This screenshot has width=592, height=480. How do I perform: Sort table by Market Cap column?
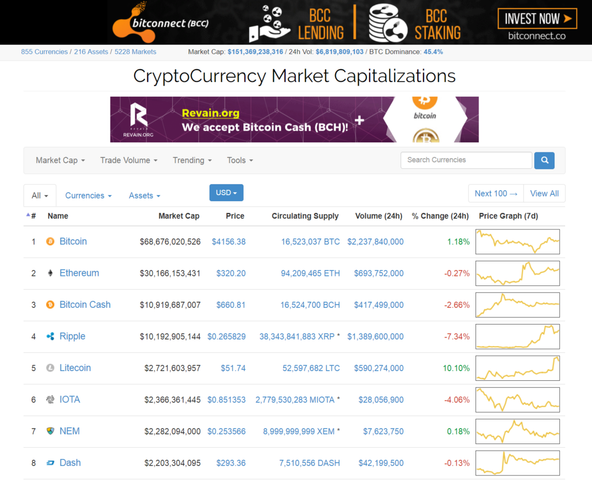[x=179, y=216]
